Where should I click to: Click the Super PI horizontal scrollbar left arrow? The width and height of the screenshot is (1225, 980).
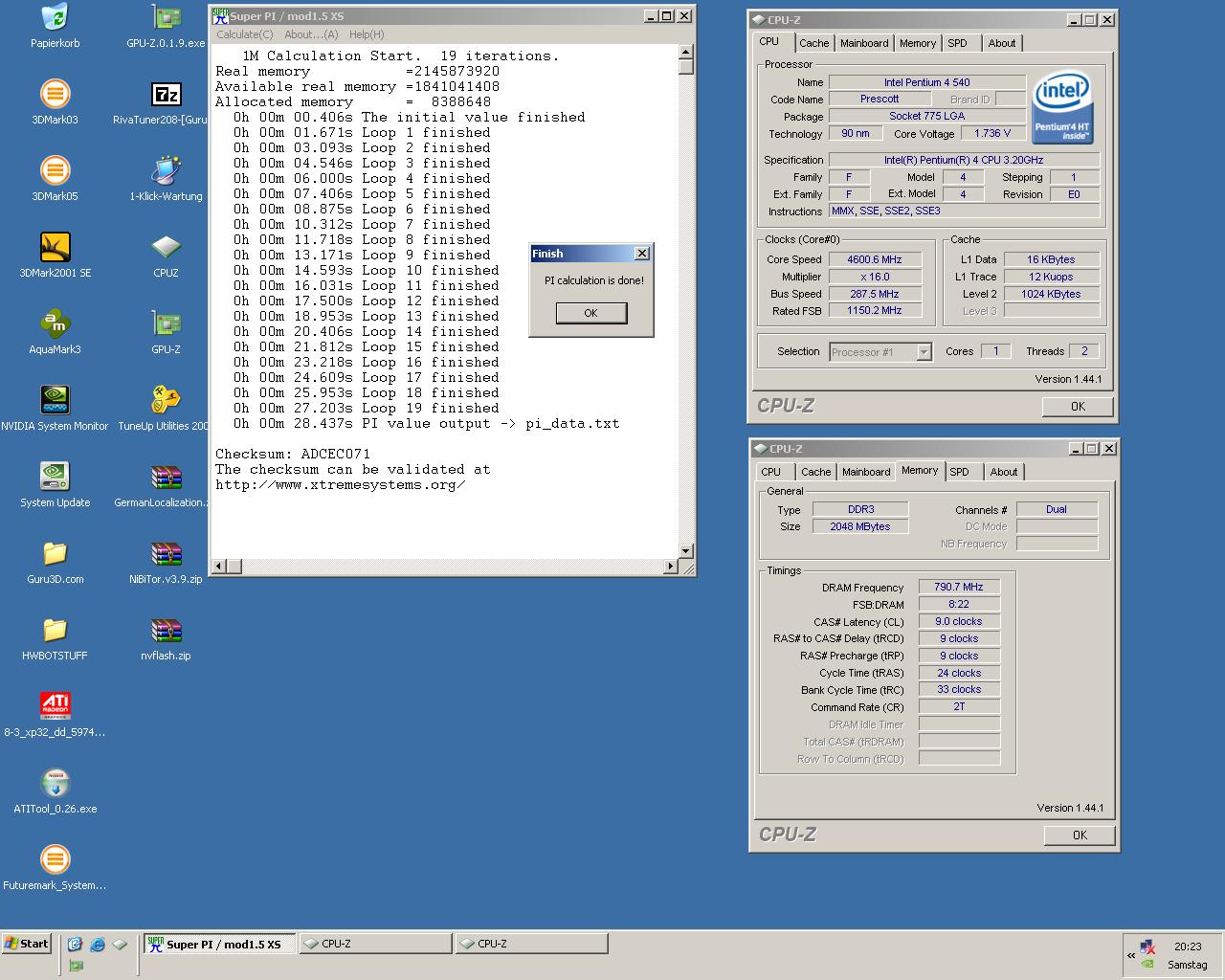[219, 567]
